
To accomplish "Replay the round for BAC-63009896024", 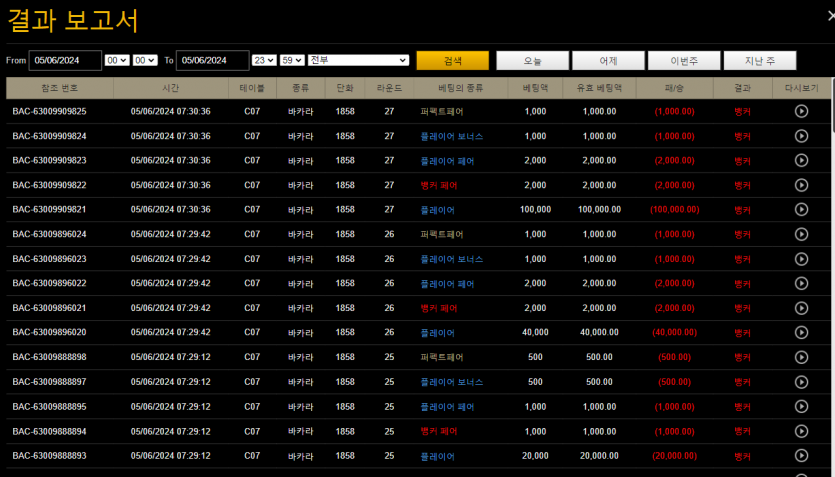I will pos(801,234).
